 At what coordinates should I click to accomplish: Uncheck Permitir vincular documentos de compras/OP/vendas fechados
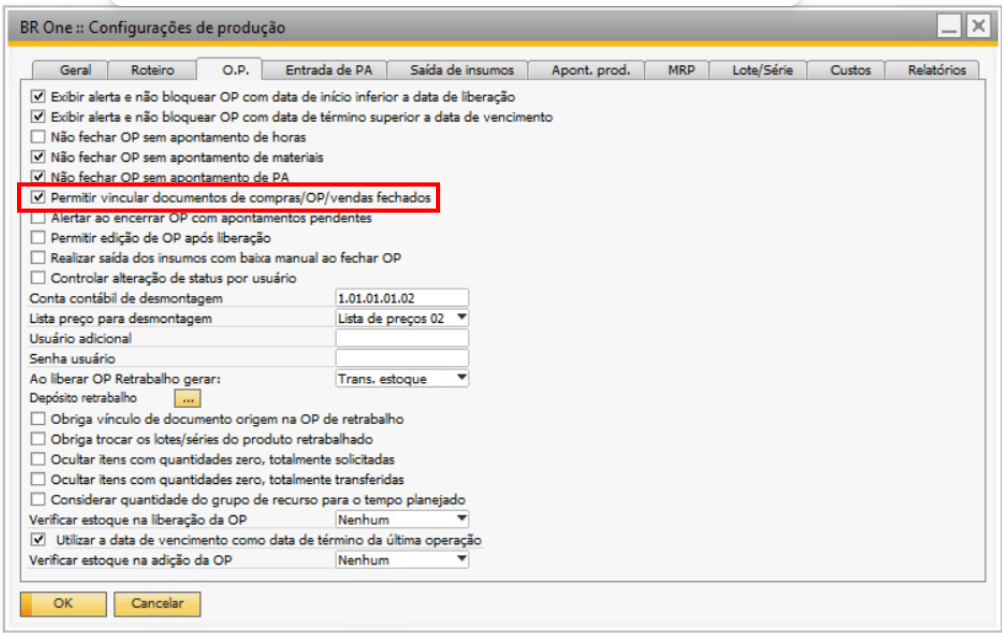39,198
